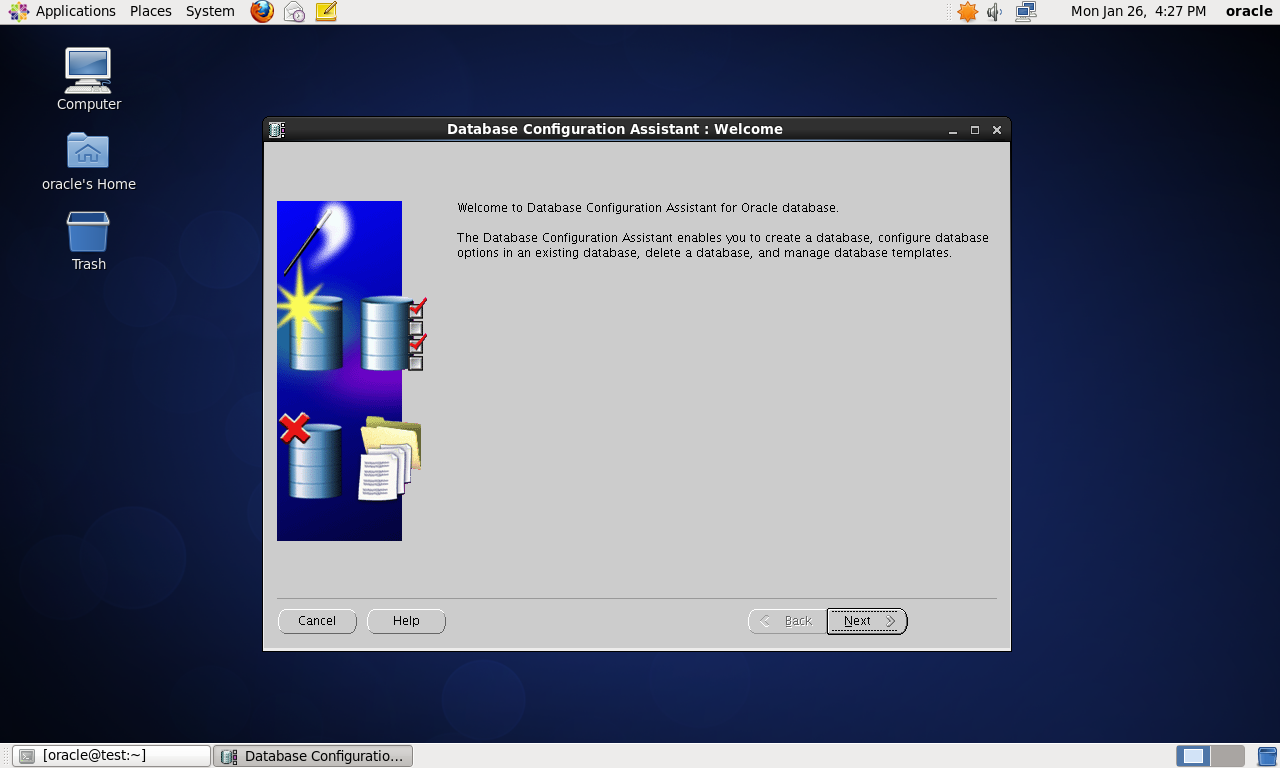Open the date and time clock
Image resolution: width=1280 pixels, height=768 pixels.
click(1138, 11)
